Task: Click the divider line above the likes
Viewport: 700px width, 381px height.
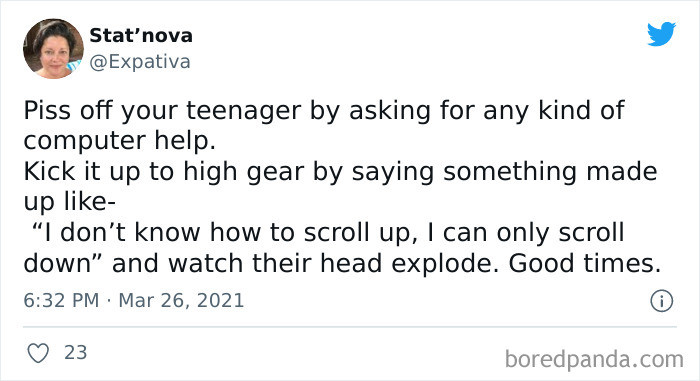Action: coord(350,327)
